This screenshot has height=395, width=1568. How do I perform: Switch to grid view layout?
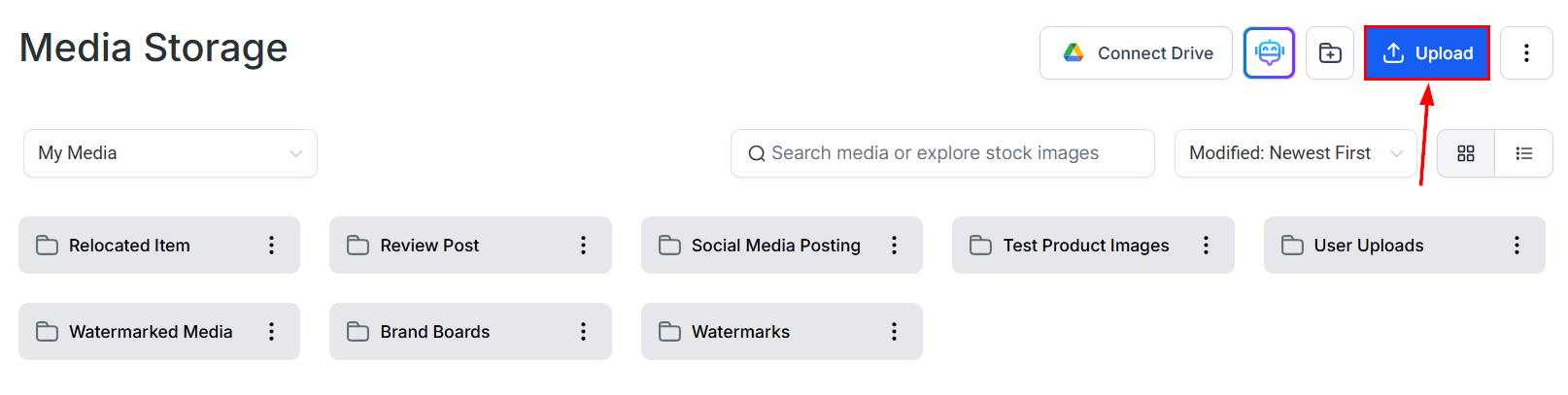(x=1466, y=153)
